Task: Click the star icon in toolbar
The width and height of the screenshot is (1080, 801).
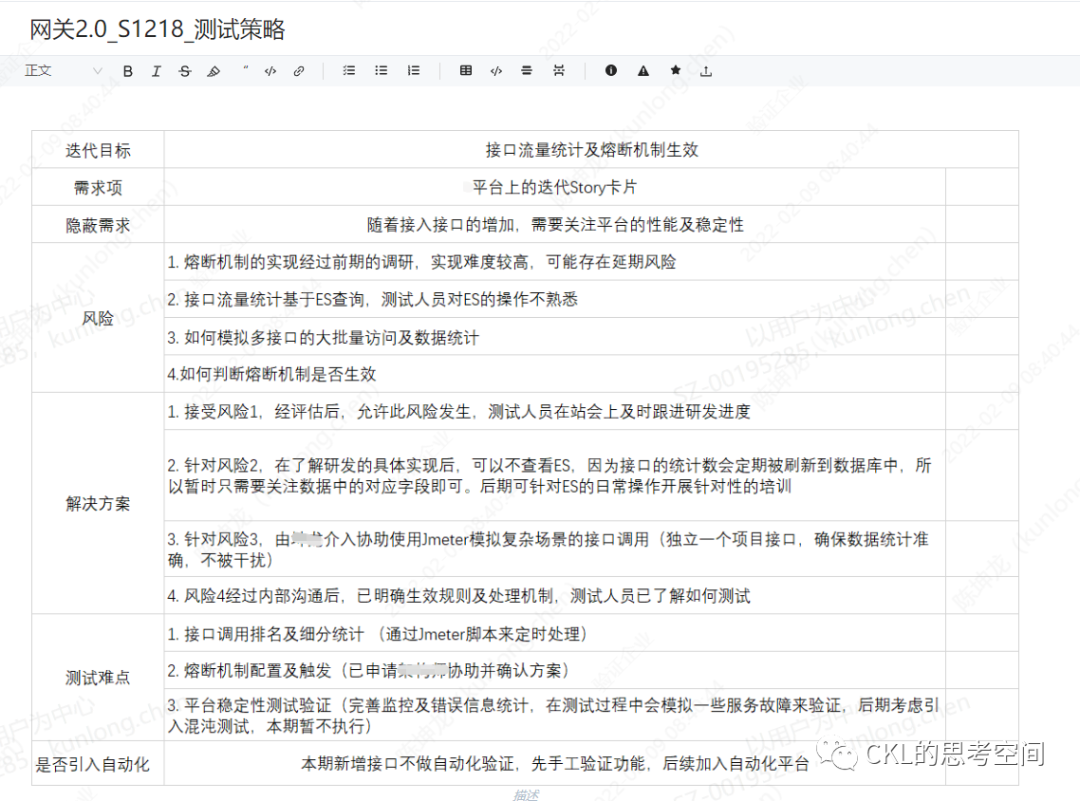Action: pos(675,70)
